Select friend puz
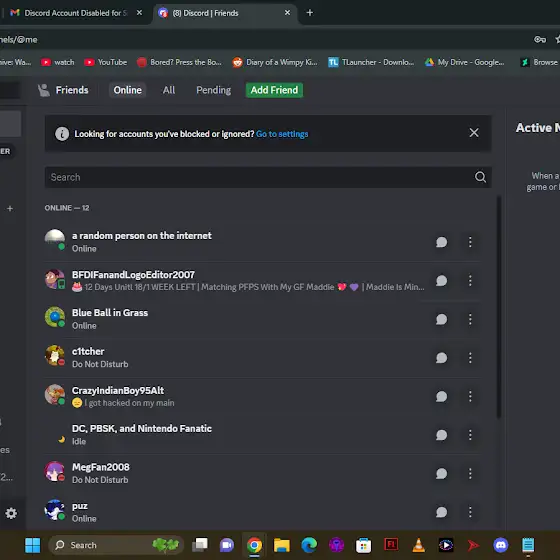 262,512
